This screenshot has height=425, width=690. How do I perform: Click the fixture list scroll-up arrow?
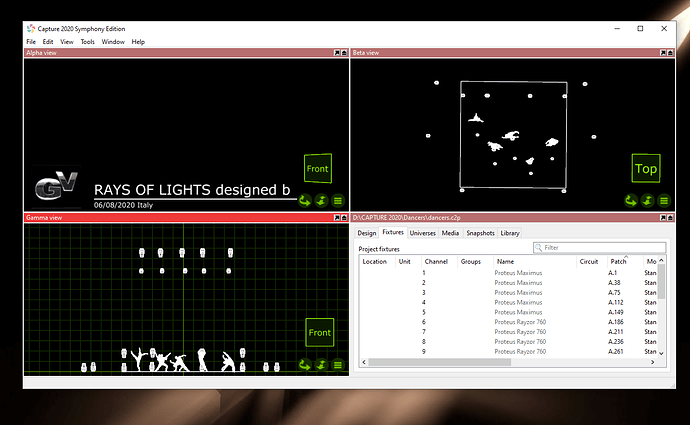coord(661,260)
